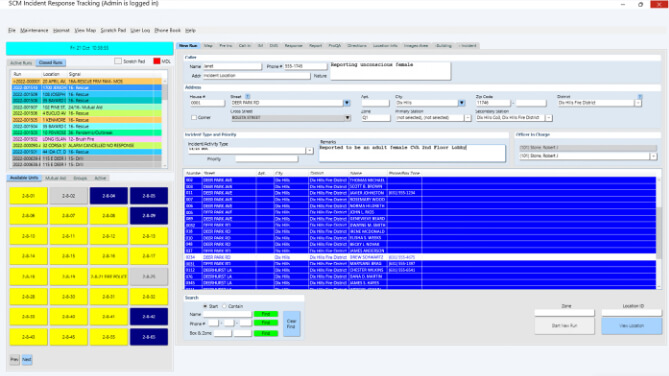Click the Clear Find button in Search
Image resolution: width=669 pixels, height=376 pixels.
pyautogui.click(x=291, y=324)
